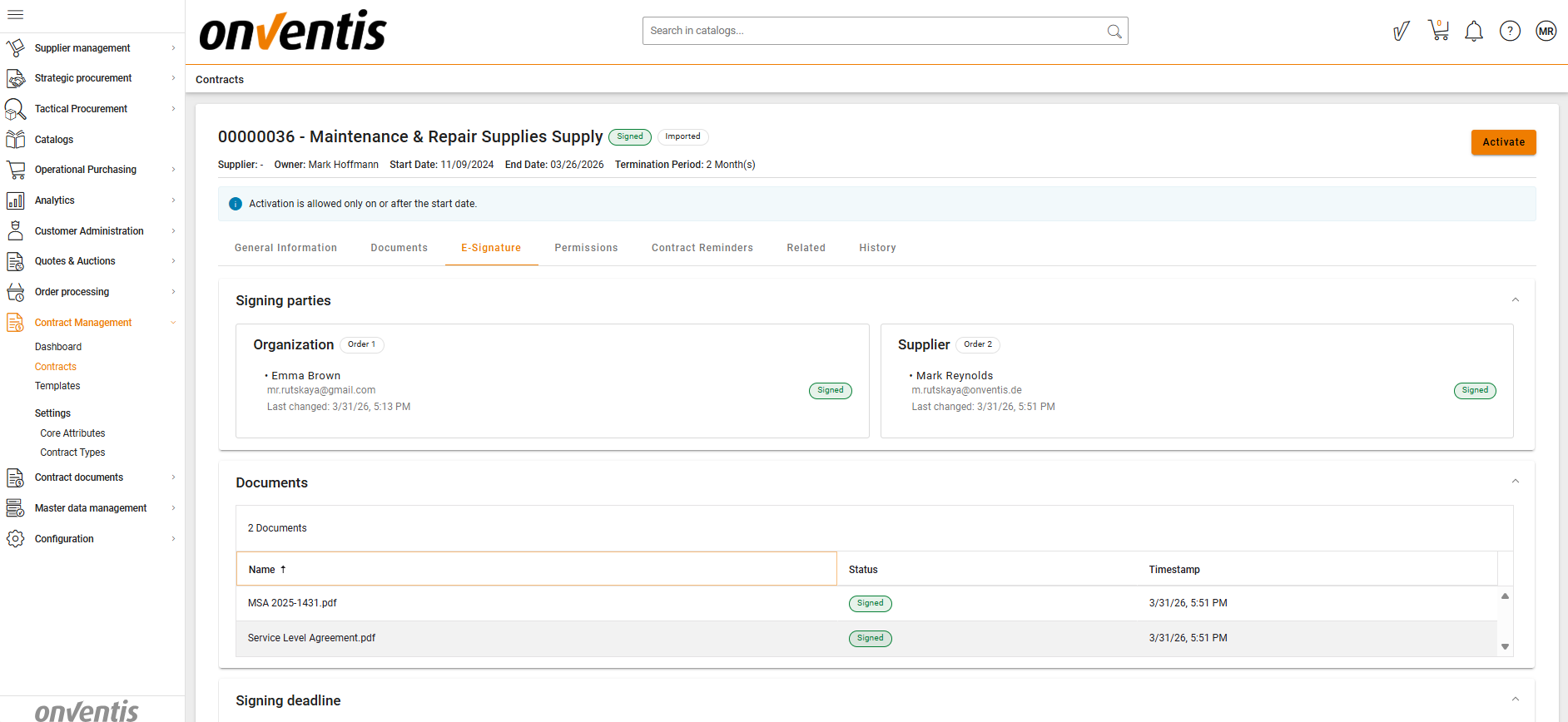This screenshot has width=1568, height=722.
Task: Collapse the Documents section chevron
Action: tap(1515, 482)
